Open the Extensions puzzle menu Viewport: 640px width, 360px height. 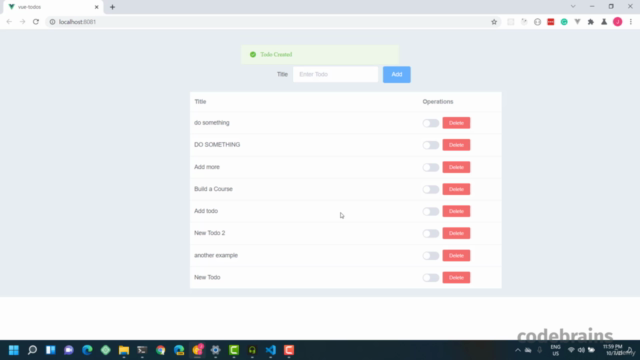coord(591,22)
